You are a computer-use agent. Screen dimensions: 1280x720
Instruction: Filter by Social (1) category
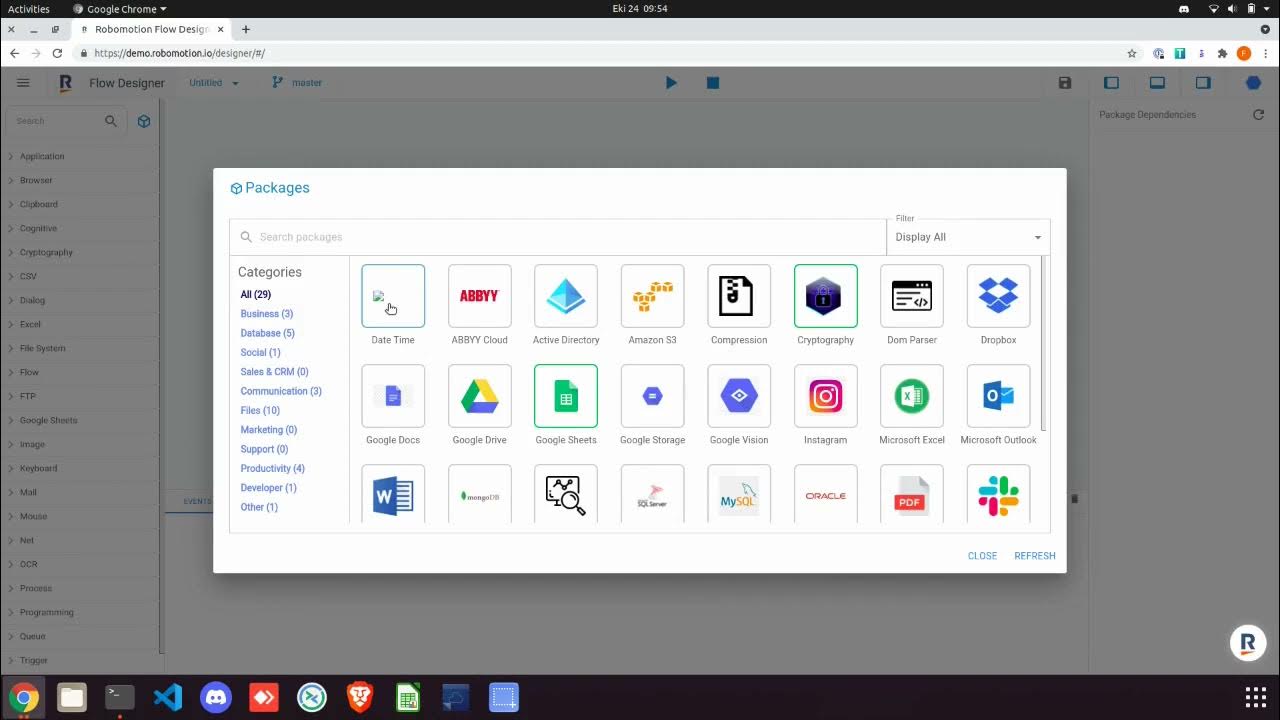(x=260, y=353)
